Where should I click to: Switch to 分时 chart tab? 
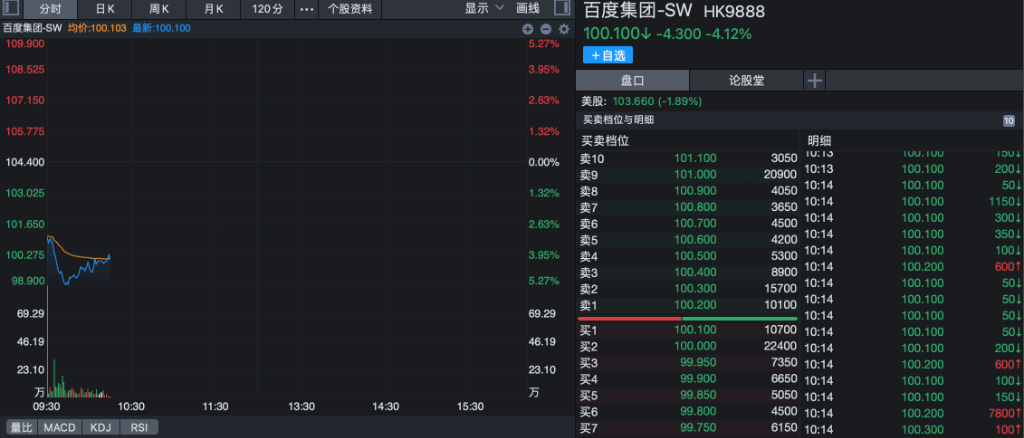pyautogui.click(x=51, y=9)
